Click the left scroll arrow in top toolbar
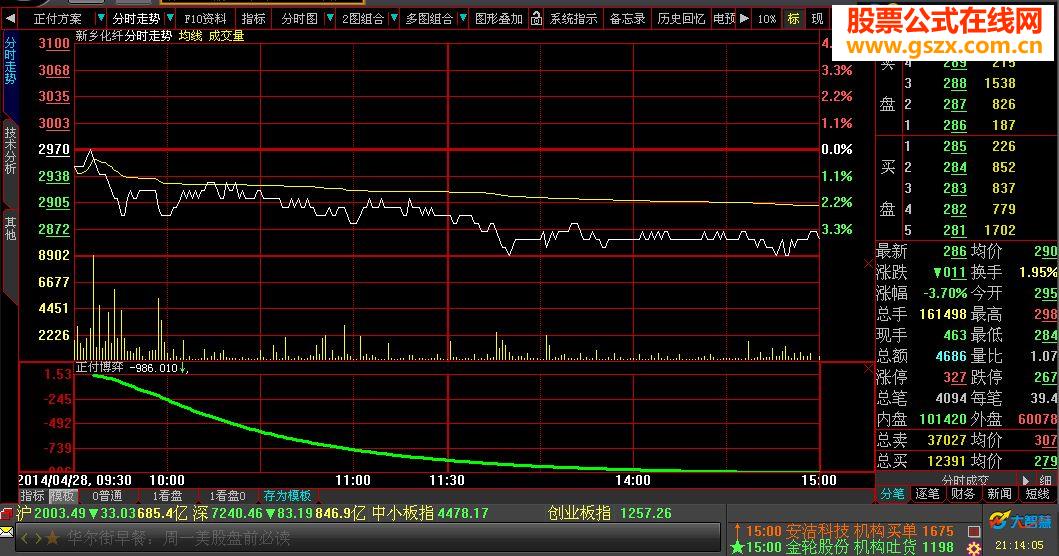The image size is (1059, 556). pos(10,19)
